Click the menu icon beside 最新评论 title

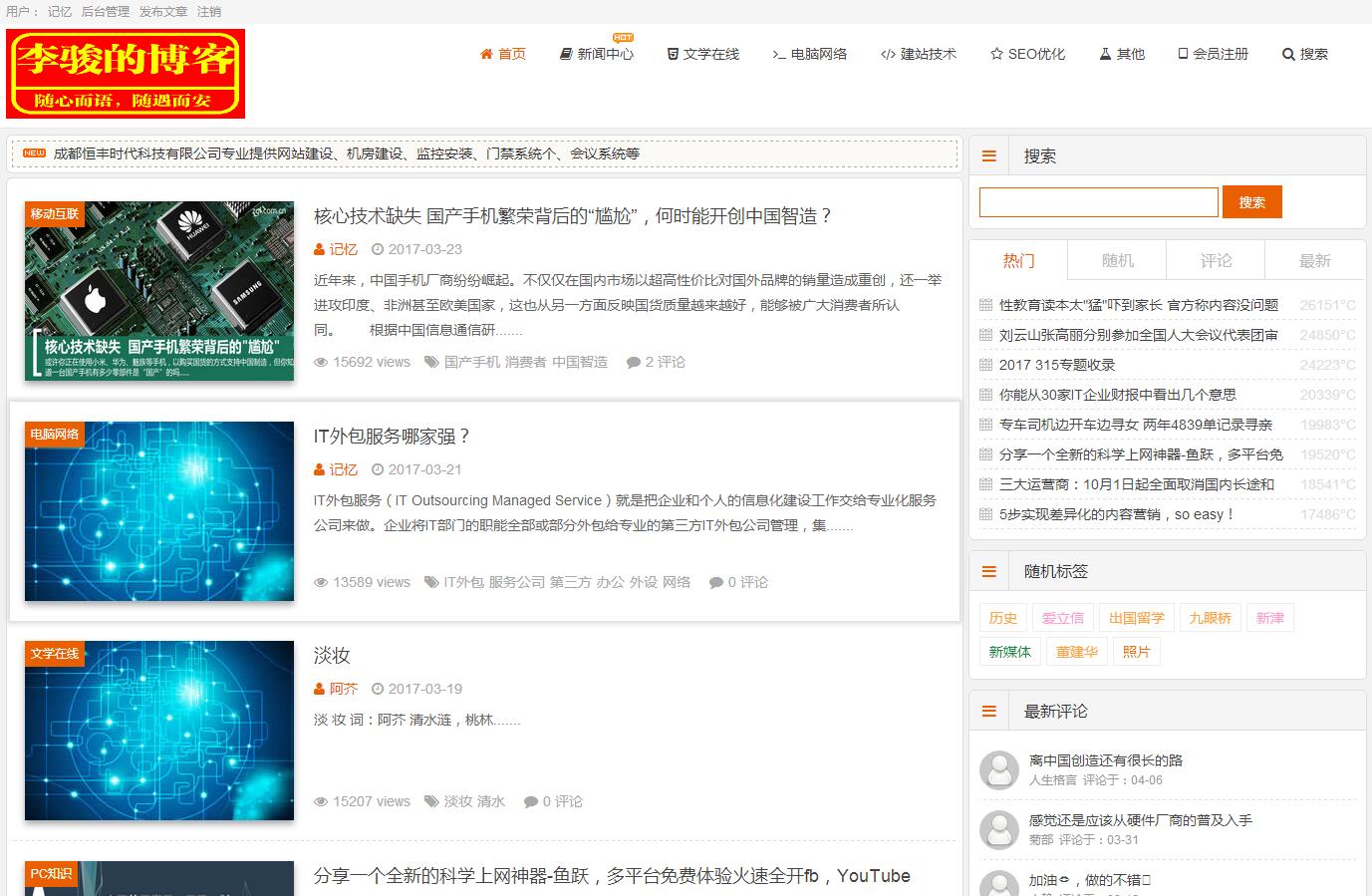pyautogui.click(x=989, y=712)
